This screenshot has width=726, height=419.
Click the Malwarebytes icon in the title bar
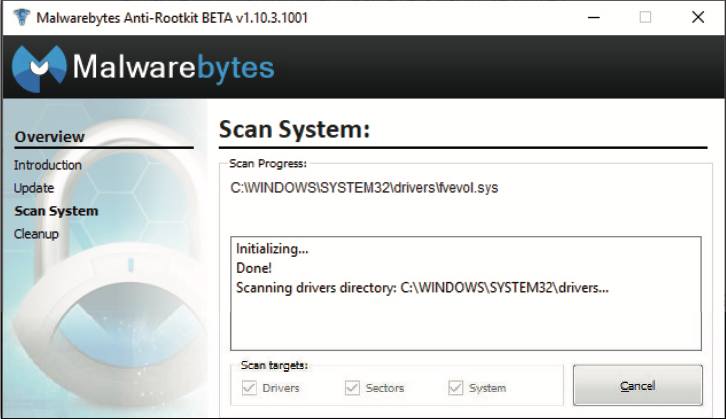click(18, 17)
